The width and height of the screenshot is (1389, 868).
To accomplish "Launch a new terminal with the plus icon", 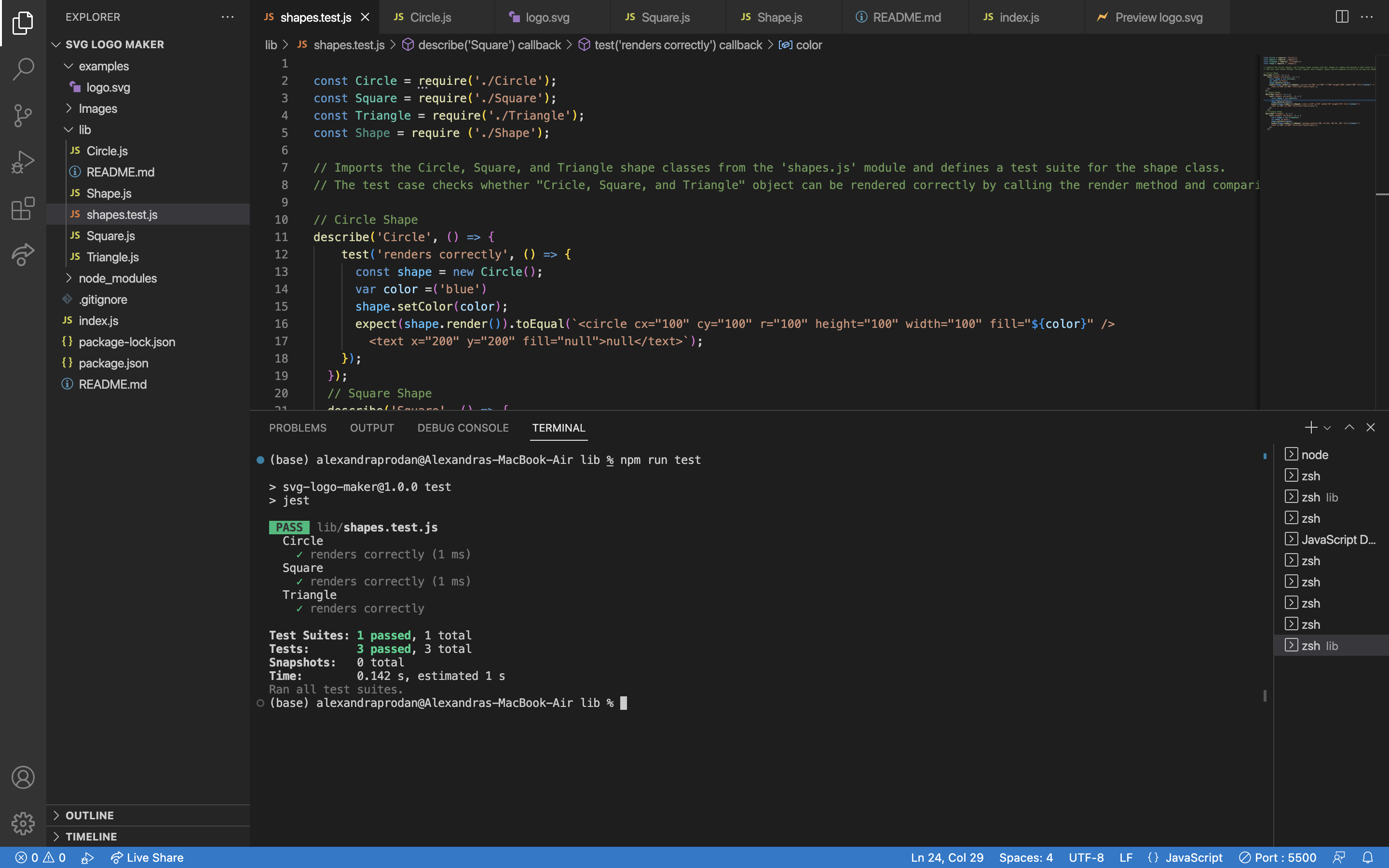I will [1311, 427].
